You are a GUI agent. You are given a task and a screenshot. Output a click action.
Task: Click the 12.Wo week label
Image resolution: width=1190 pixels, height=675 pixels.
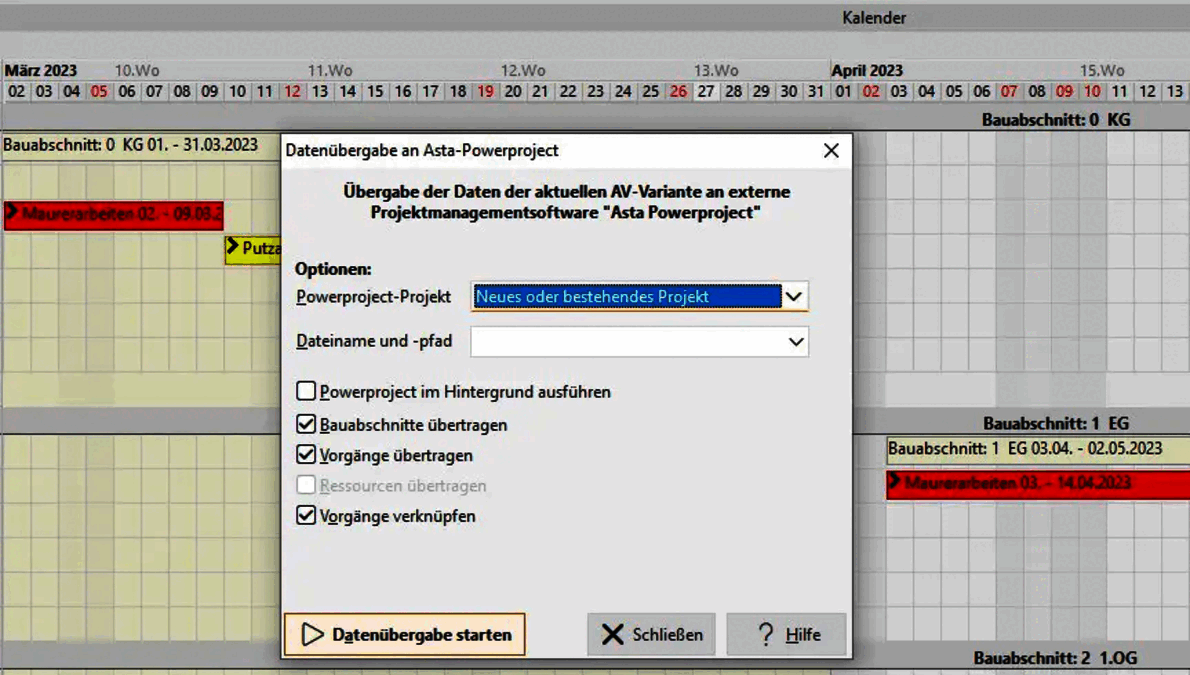pyautogui.click(x=523, y=71)
